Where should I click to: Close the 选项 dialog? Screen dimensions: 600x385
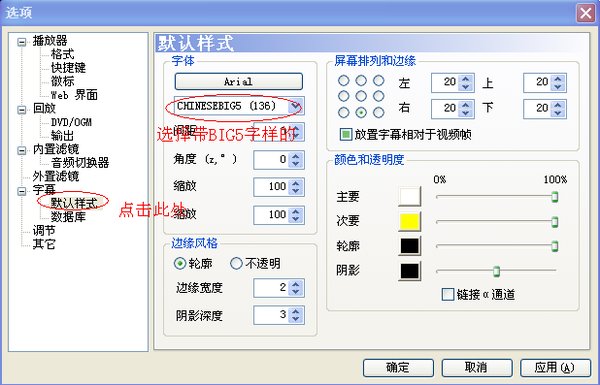585,13
